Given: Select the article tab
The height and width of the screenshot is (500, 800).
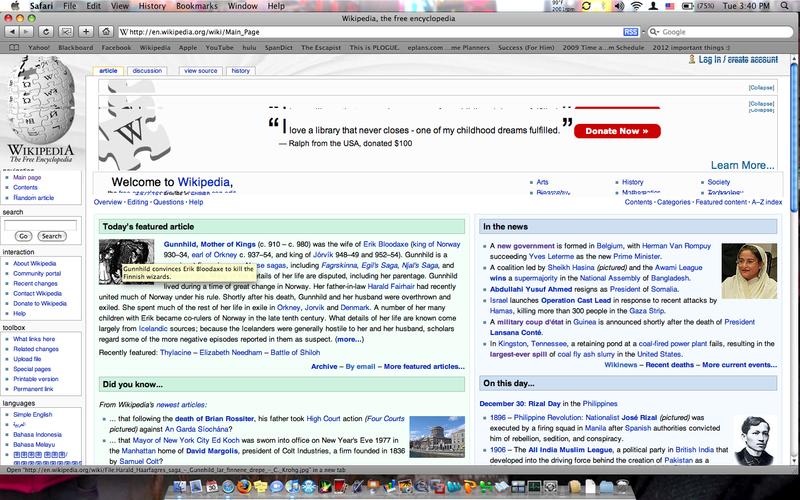Looking at the screenshot, I should [x=108, y=71].
